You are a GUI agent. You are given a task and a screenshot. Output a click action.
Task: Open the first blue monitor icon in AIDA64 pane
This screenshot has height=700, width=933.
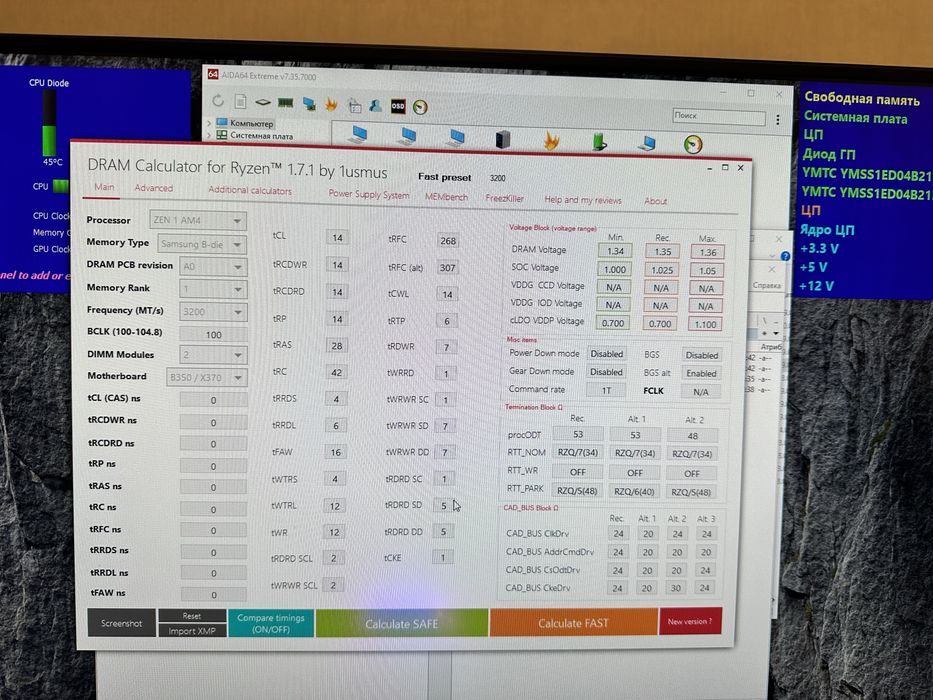pyautogui.click(x=358, y=135)
